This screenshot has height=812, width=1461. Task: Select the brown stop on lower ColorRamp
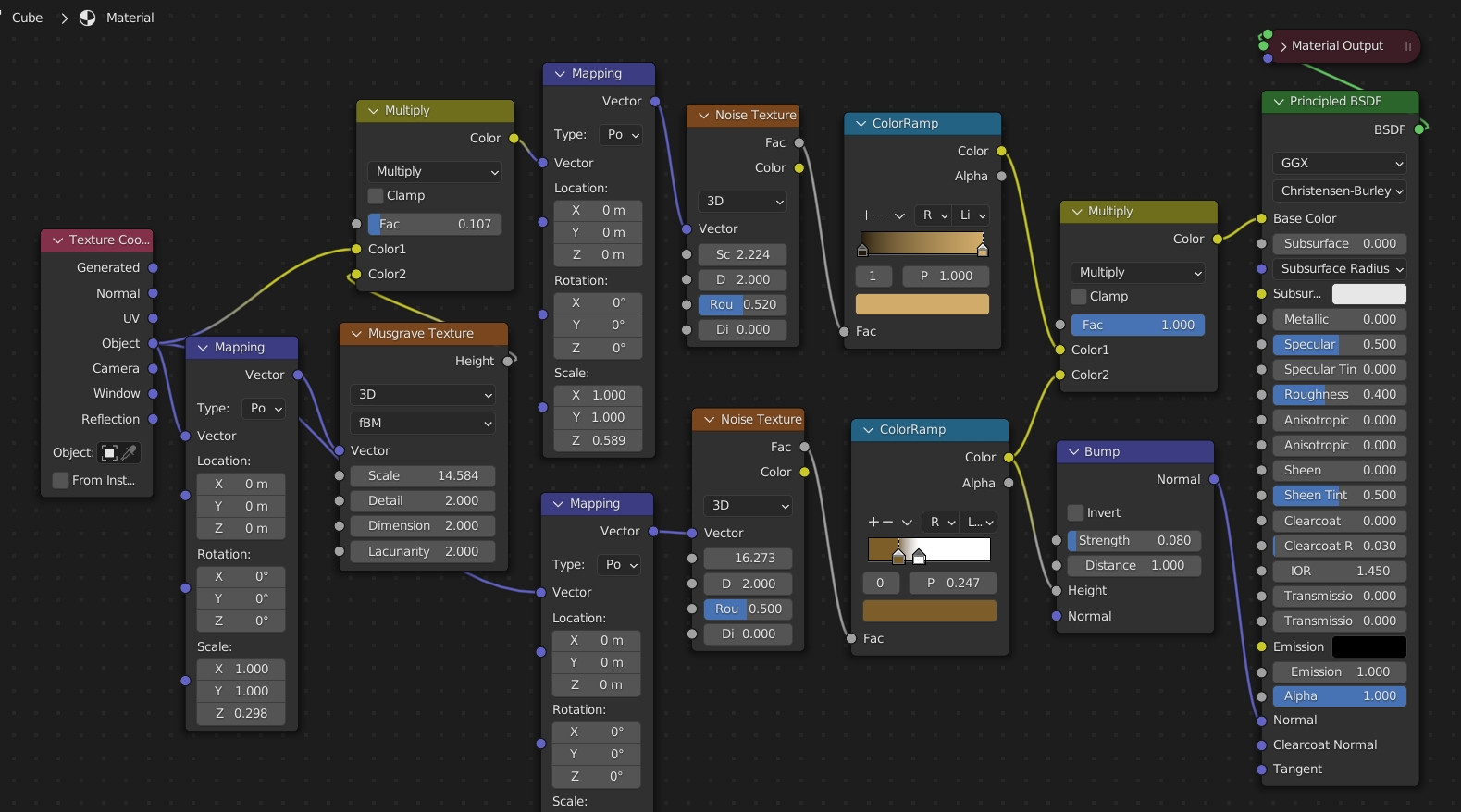tap(898, 556)
